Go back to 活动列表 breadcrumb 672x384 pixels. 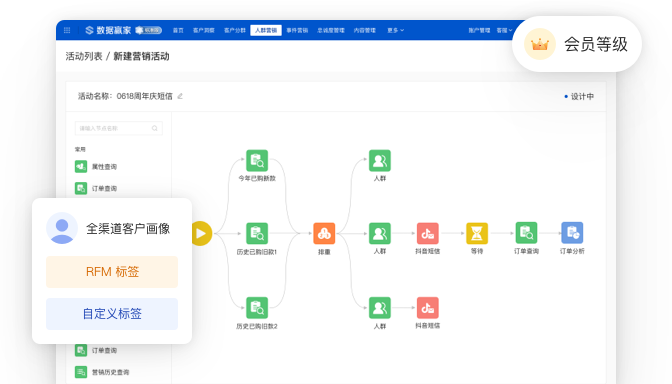coord(84,56)
